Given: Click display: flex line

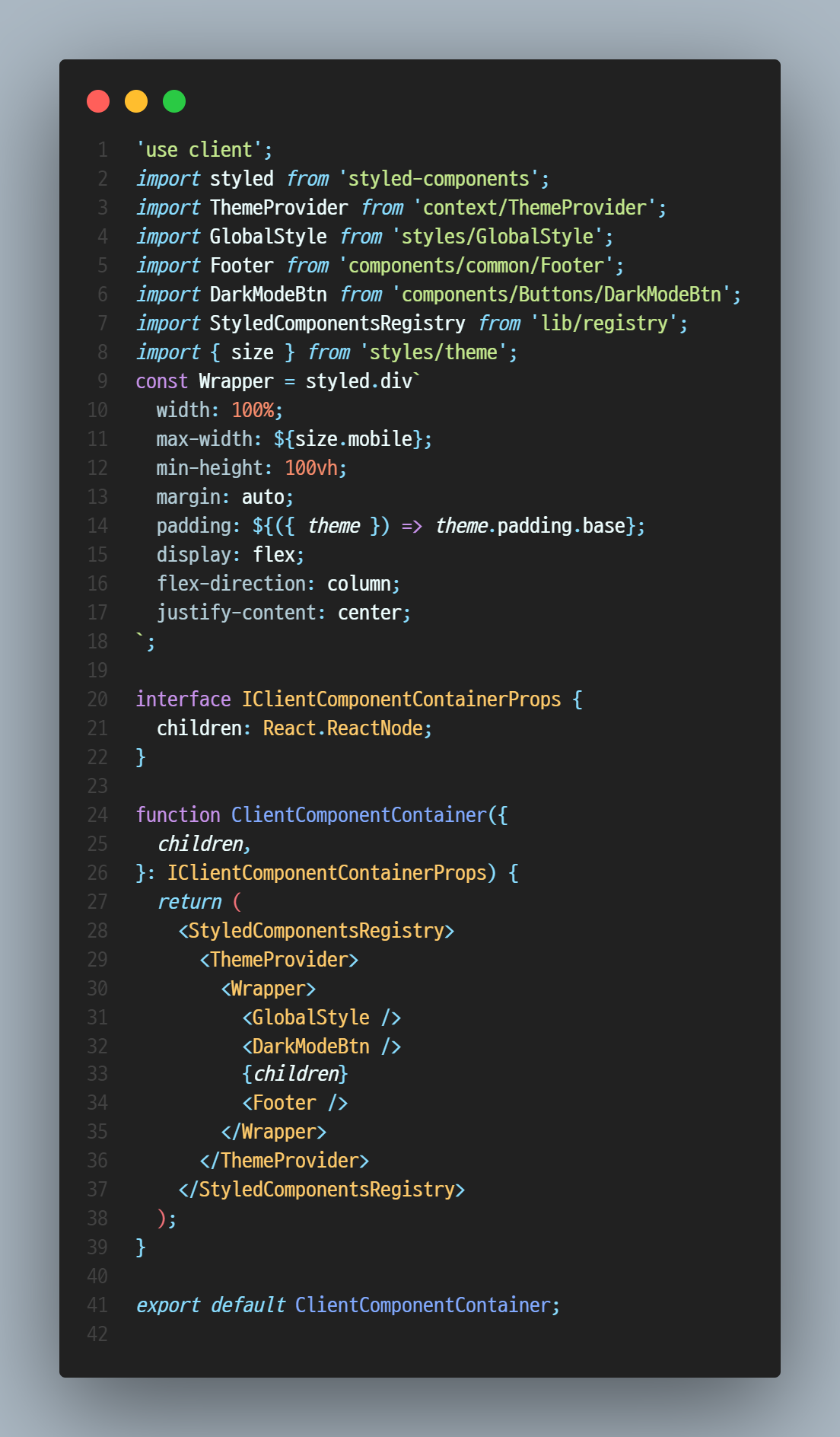Looking at the screenshot, I should (231, 555).
